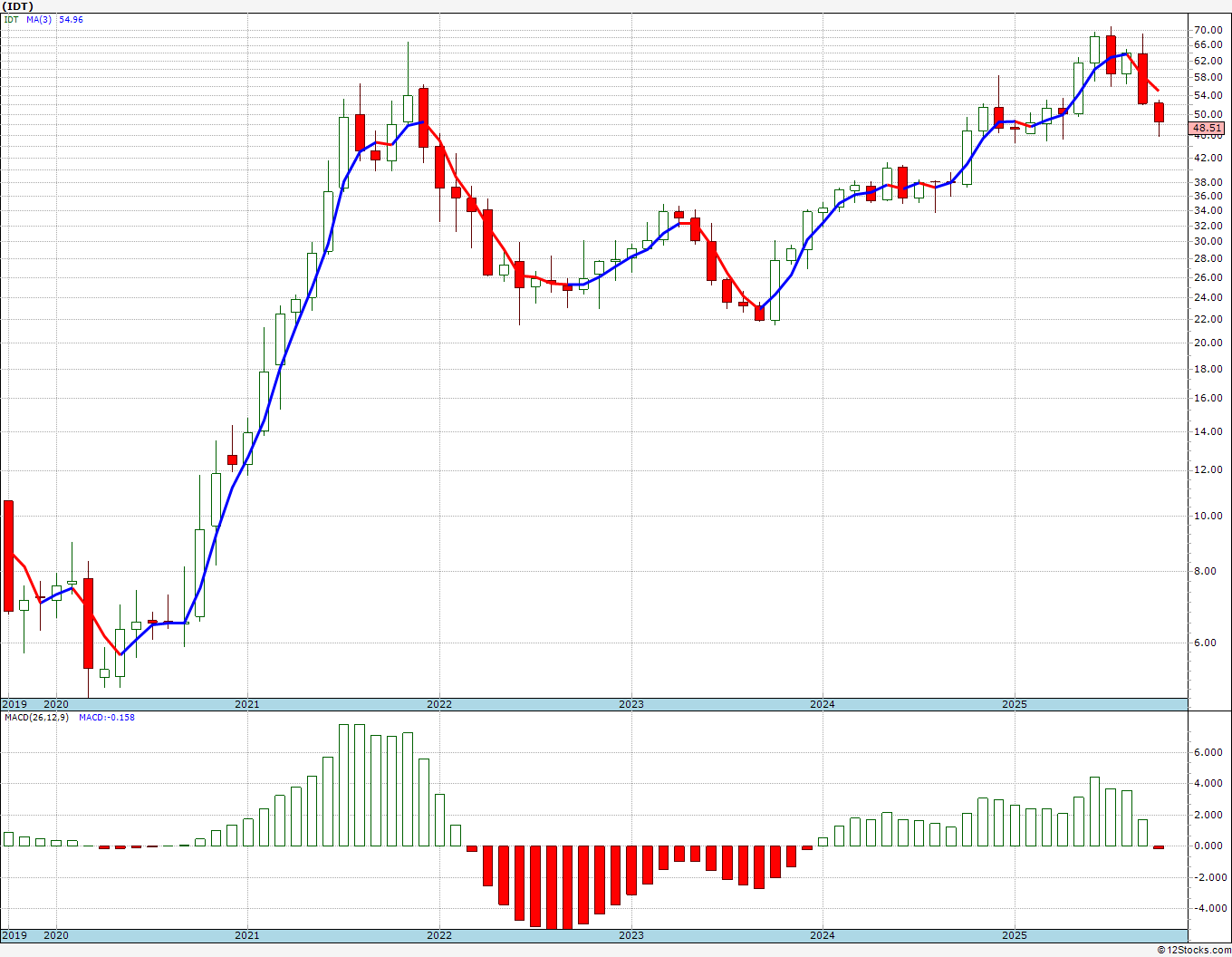Viewport: 1232px width, 957px height.
Task: Click 2024 on the price chart time axis
Action: coord(823,704)
